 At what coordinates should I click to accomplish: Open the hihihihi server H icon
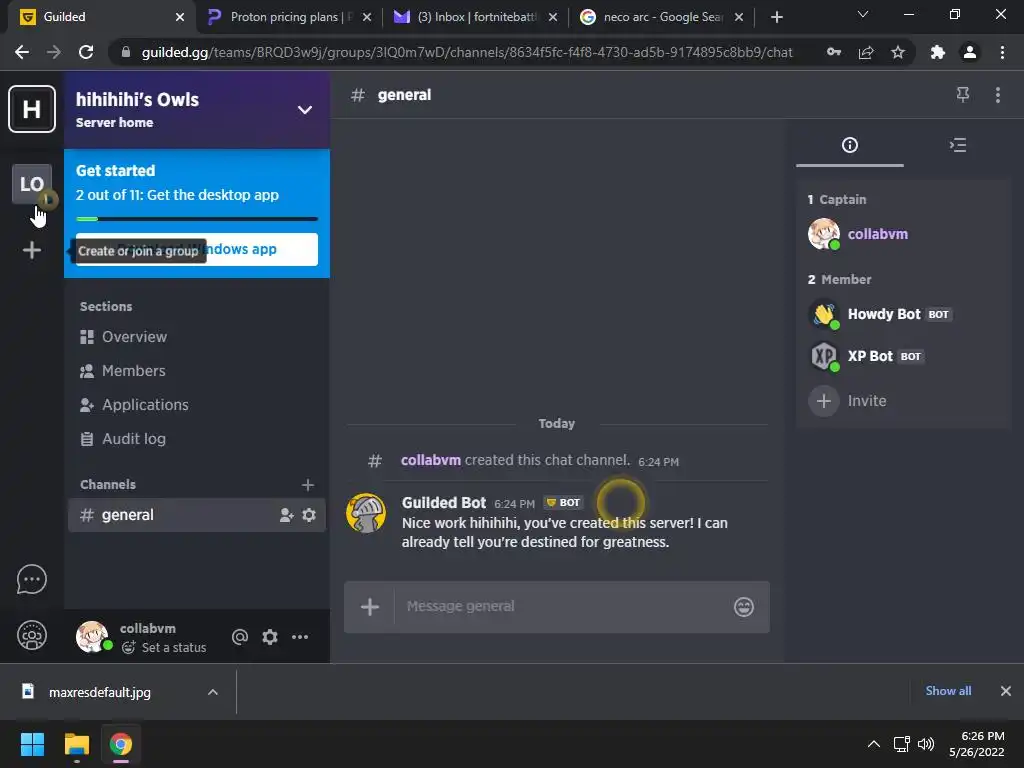(x=31, y=109)
